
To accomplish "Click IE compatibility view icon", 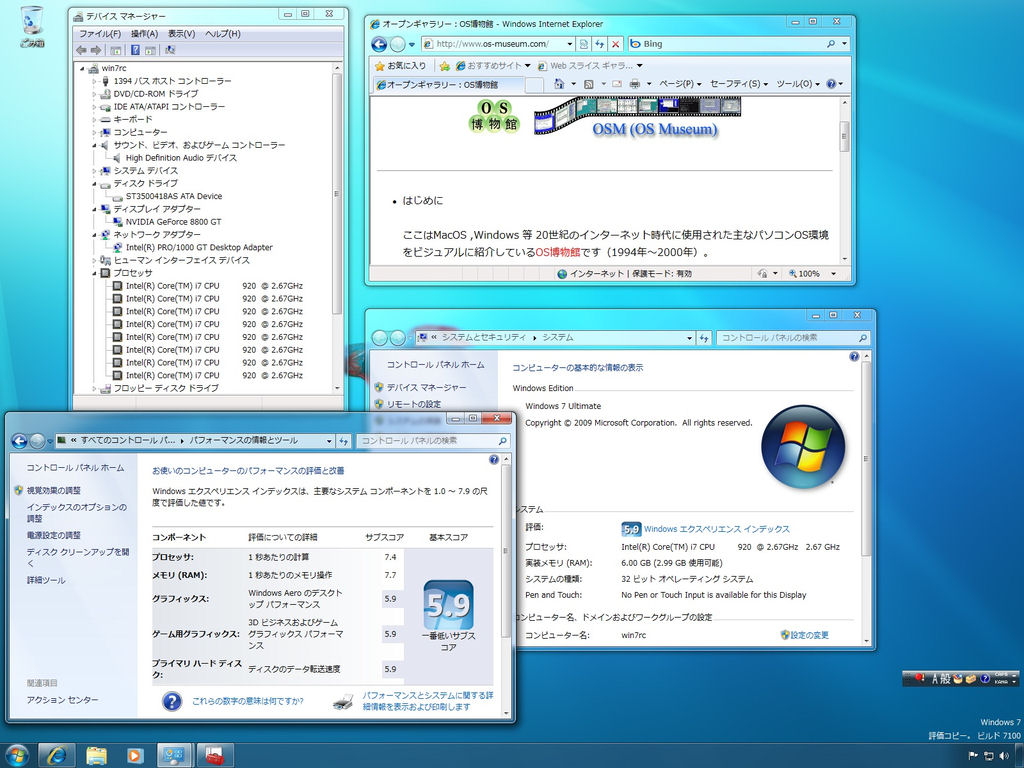I will coord(584,44).
